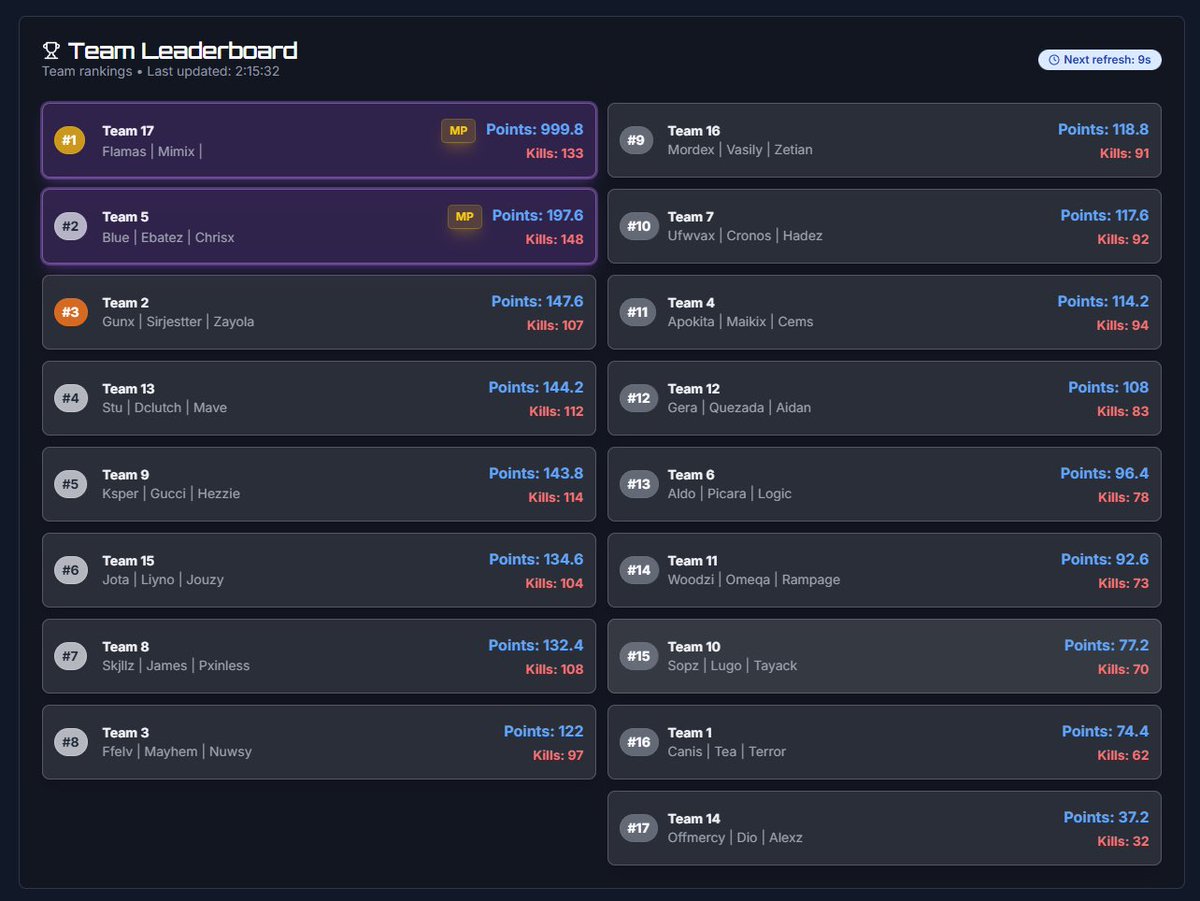Click the gold #1 rank badge

[x=70, y=140]
